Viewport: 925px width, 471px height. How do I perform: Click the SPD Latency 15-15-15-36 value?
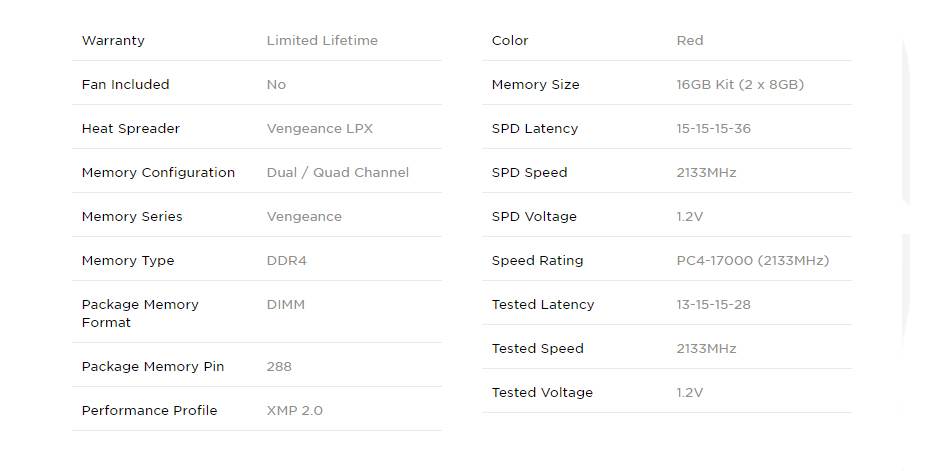click(x=713, y=129)
